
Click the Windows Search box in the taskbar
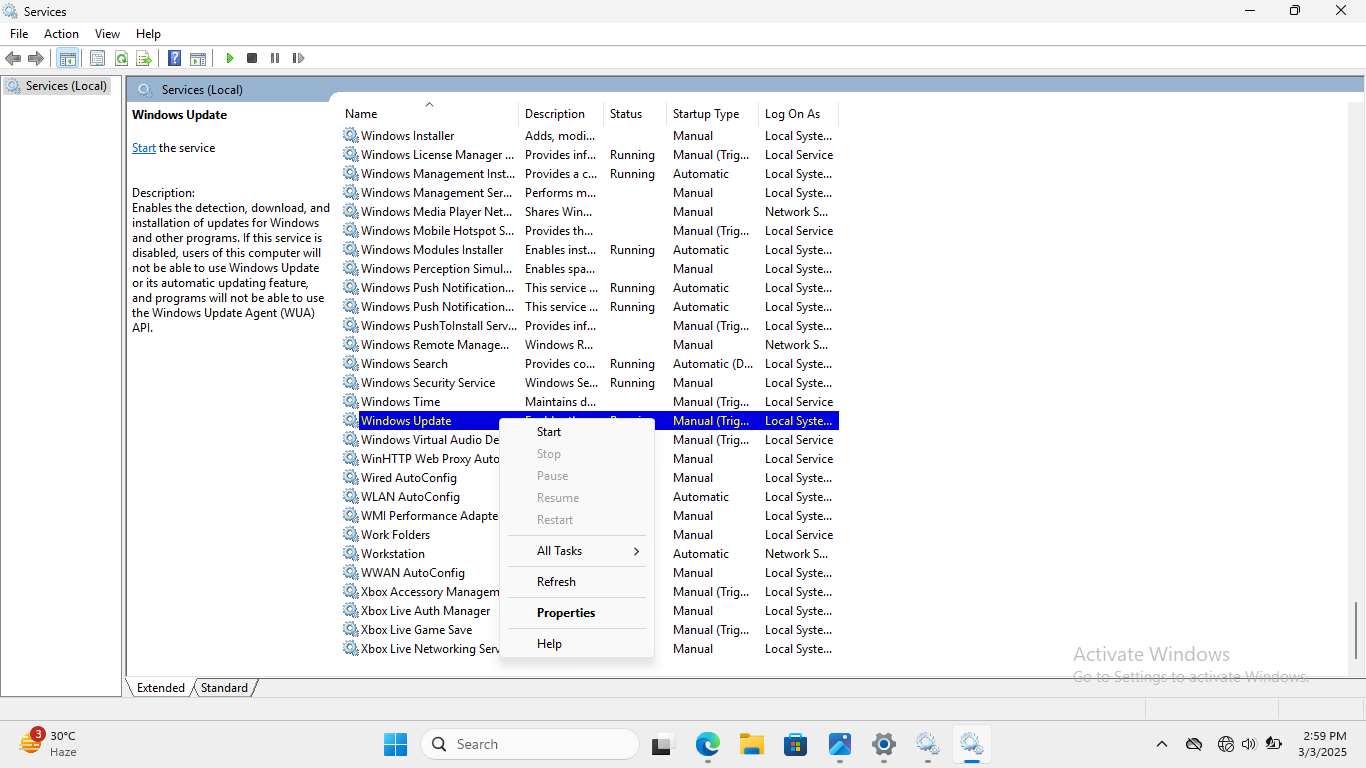[530, 744]
